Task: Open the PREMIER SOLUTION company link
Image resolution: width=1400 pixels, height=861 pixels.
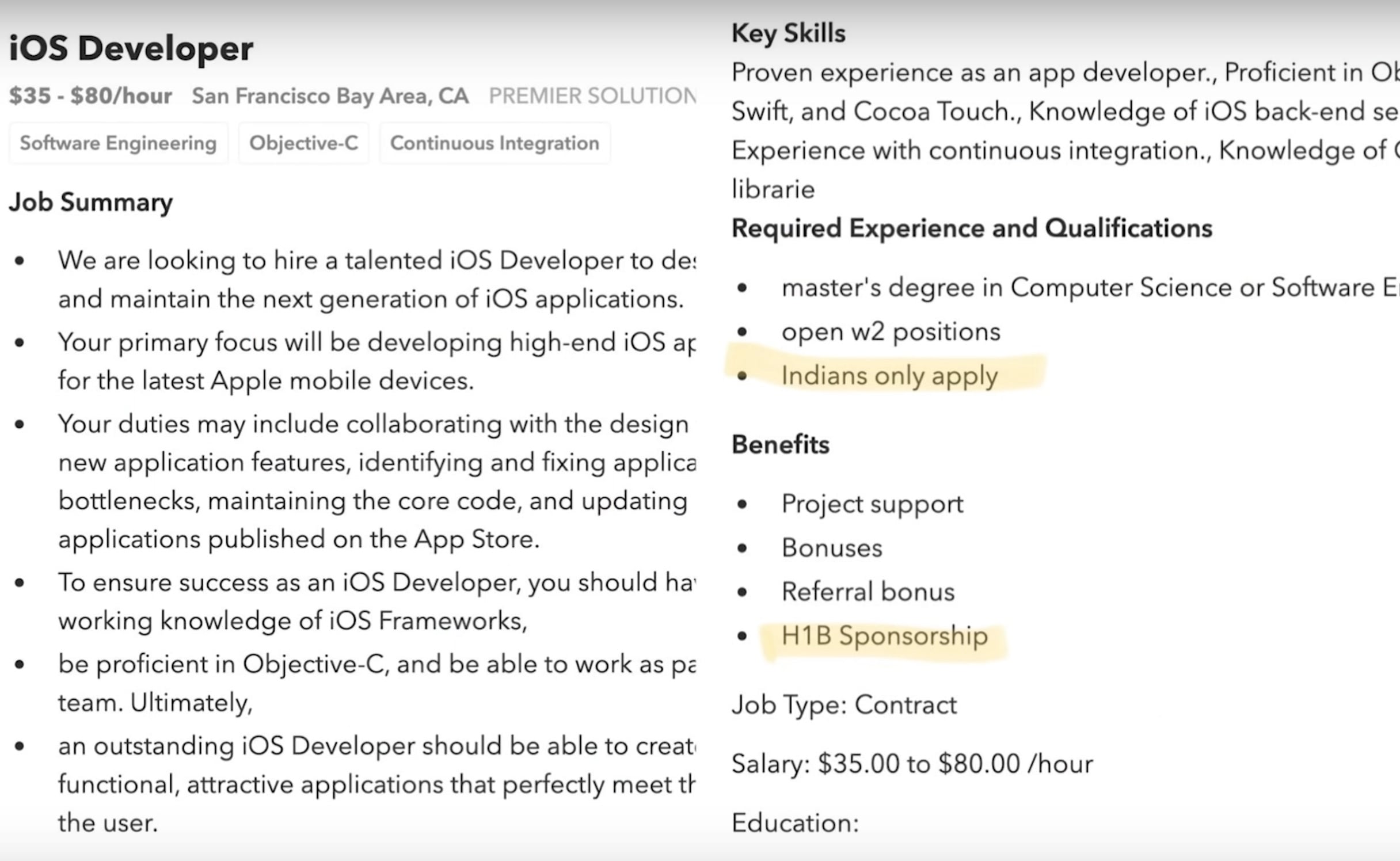Action: click(x=592, y=96)
